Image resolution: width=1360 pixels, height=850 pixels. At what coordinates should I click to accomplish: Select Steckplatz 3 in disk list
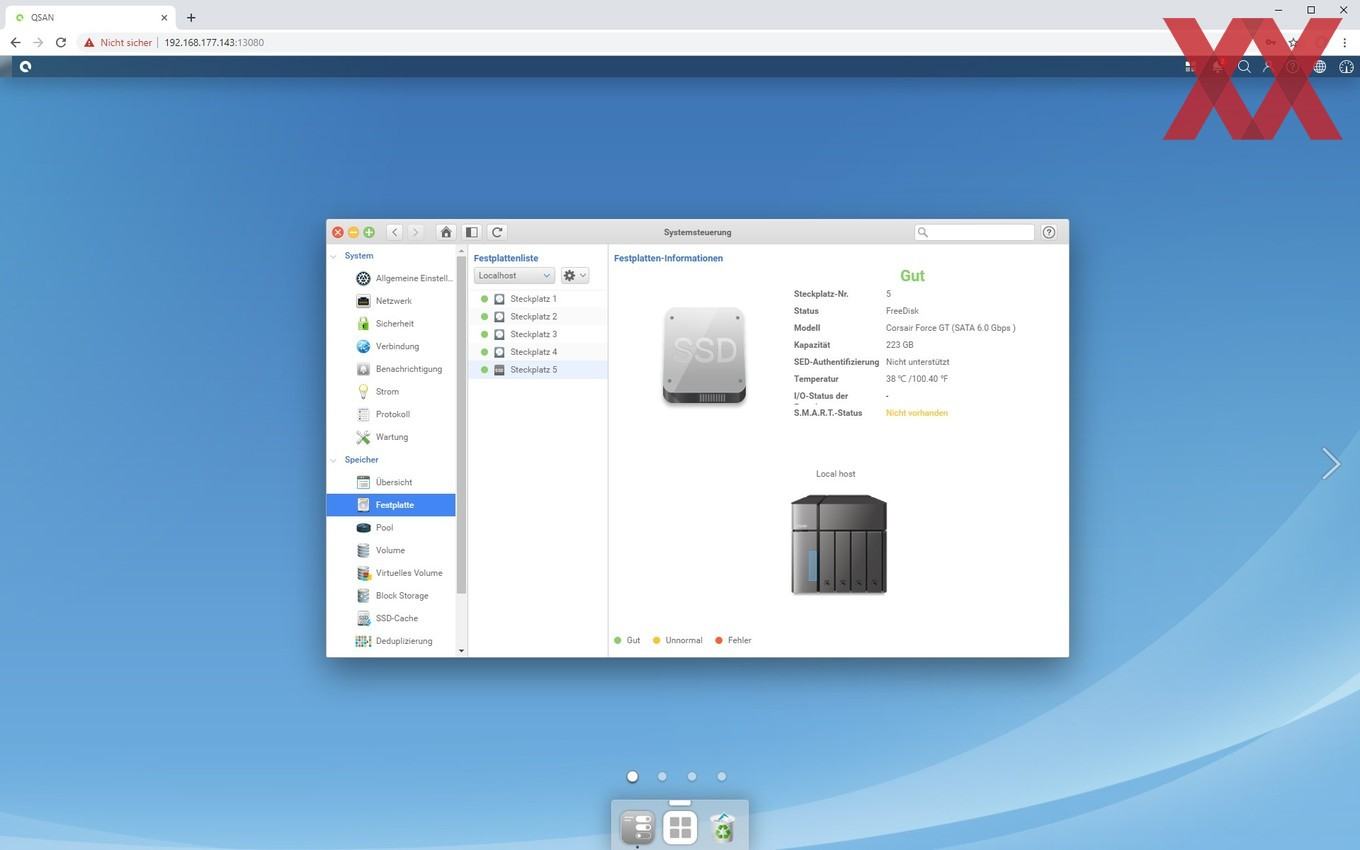pos(538,335)
